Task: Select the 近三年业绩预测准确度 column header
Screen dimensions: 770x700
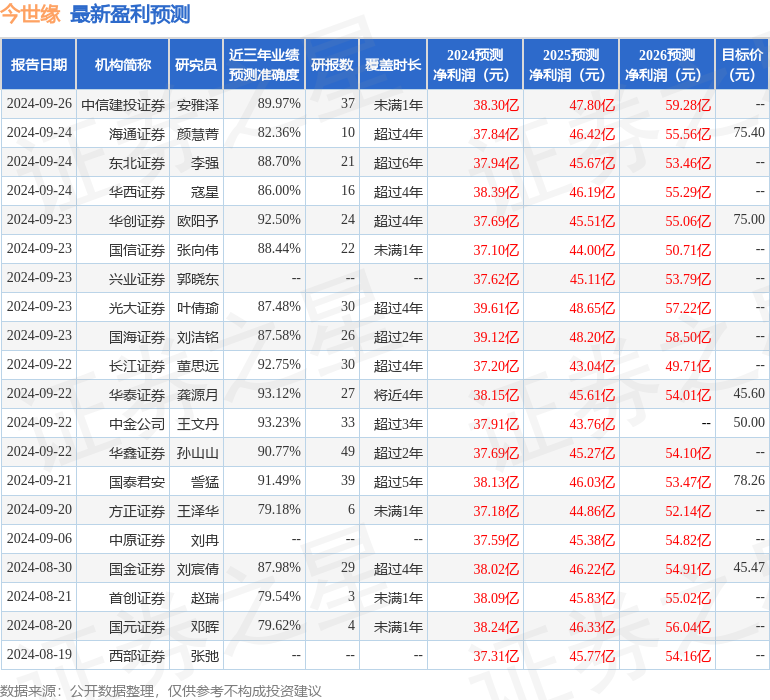Action: pyautogui.click(x=264, y=64)
